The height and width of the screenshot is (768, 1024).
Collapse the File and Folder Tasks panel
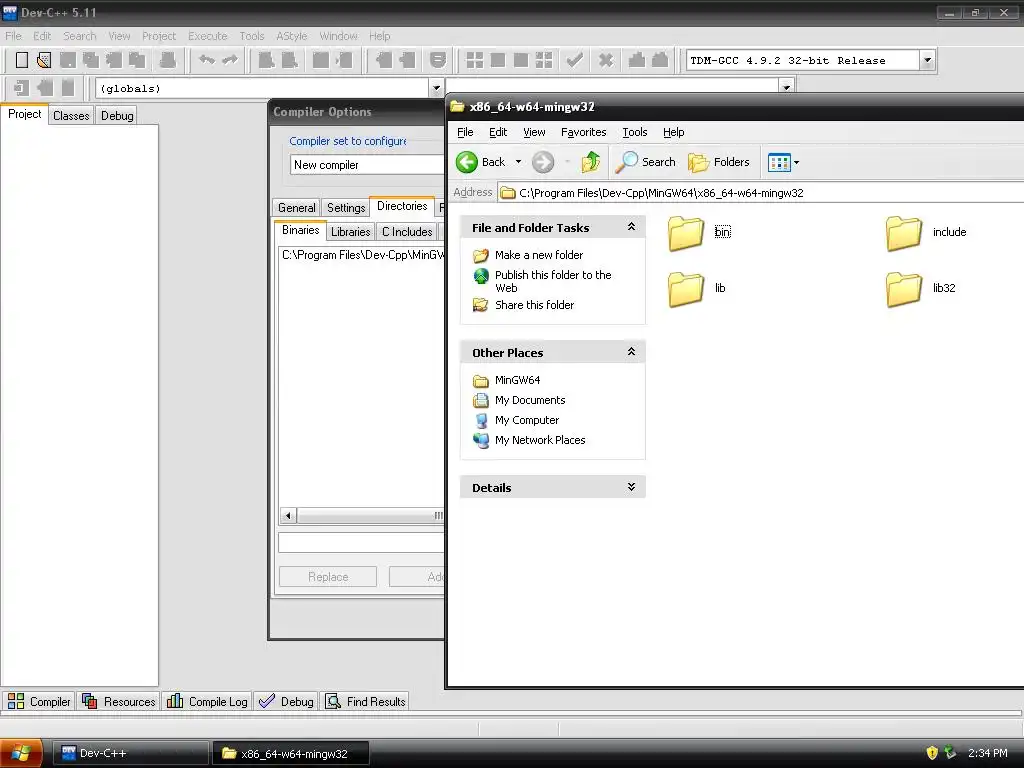(x=631, y=227)
